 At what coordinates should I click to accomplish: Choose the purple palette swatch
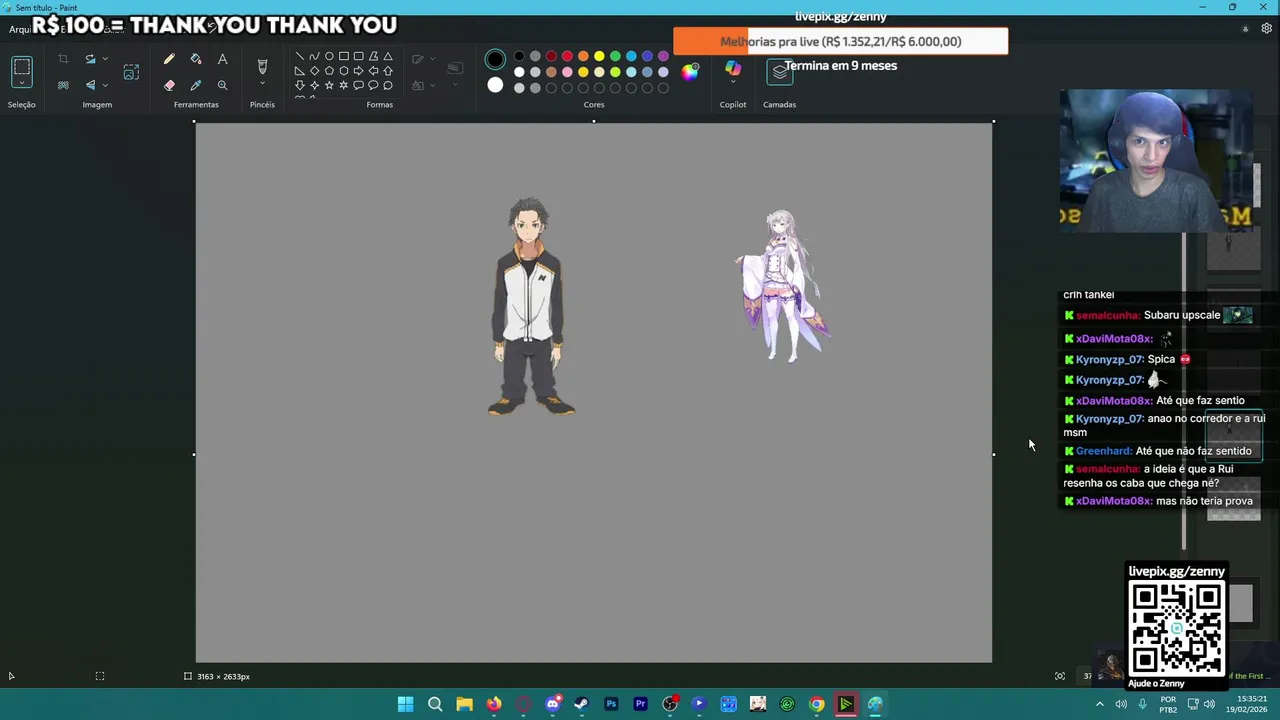[x=663, y=56]
